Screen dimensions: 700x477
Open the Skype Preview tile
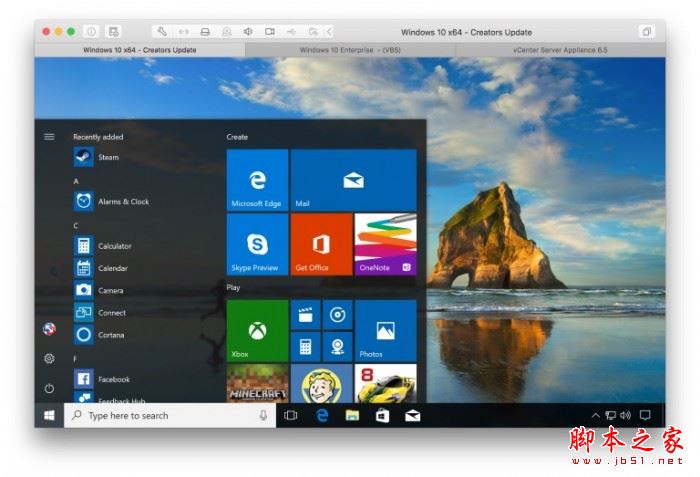click(258, 244)
